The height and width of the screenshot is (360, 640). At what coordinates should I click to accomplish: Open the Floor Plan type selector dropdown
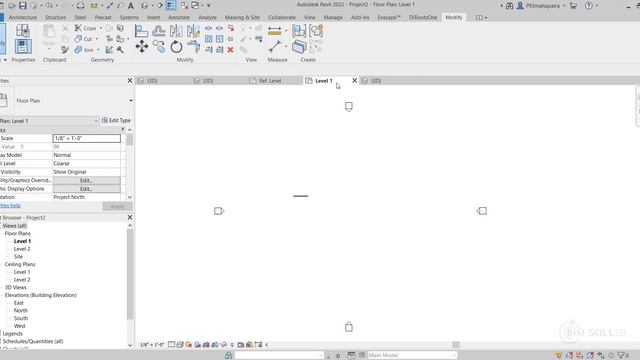[x=131, y=101]
